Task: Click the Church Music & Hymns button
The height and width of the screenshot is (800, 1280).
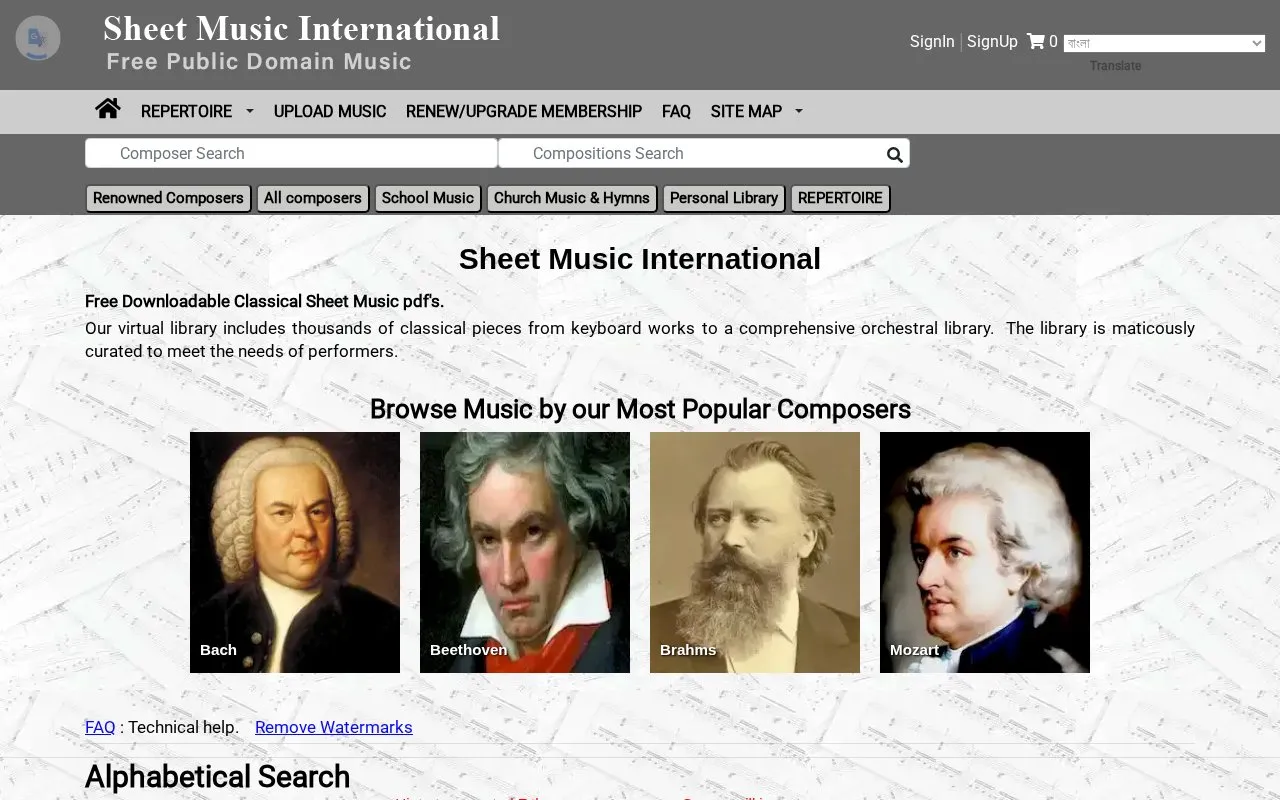Action: click(x=572, y=198)
